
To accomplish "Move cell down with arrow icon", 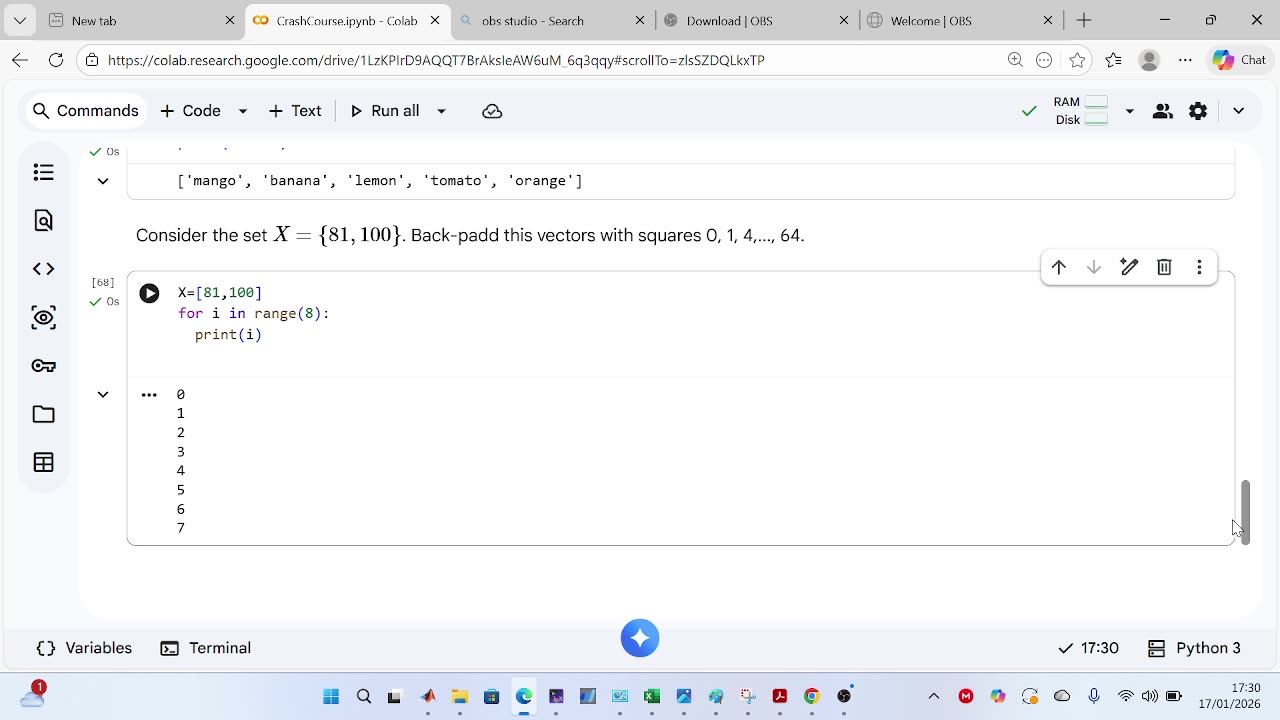I will click(x=1094, y=267).
